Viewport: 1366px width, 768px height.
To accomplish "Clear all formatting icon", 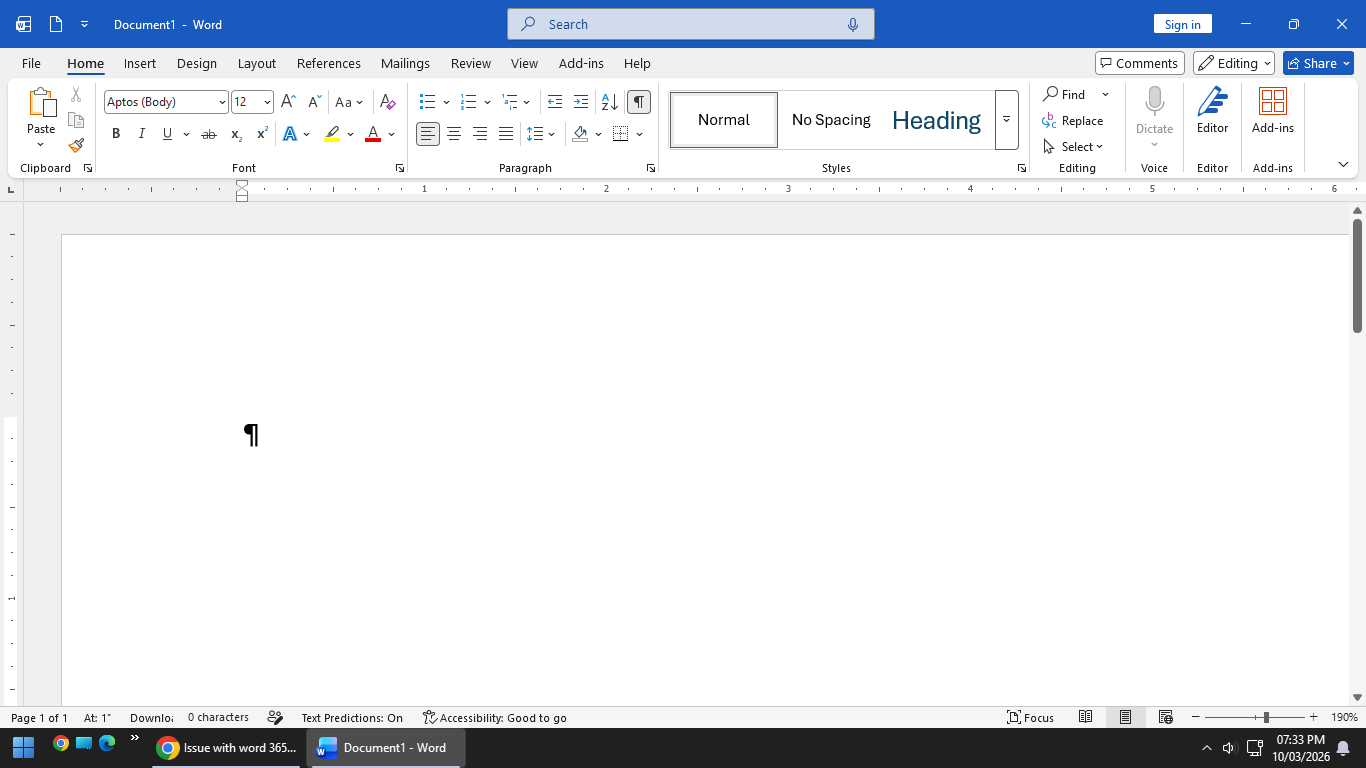I will pos(388,102).
